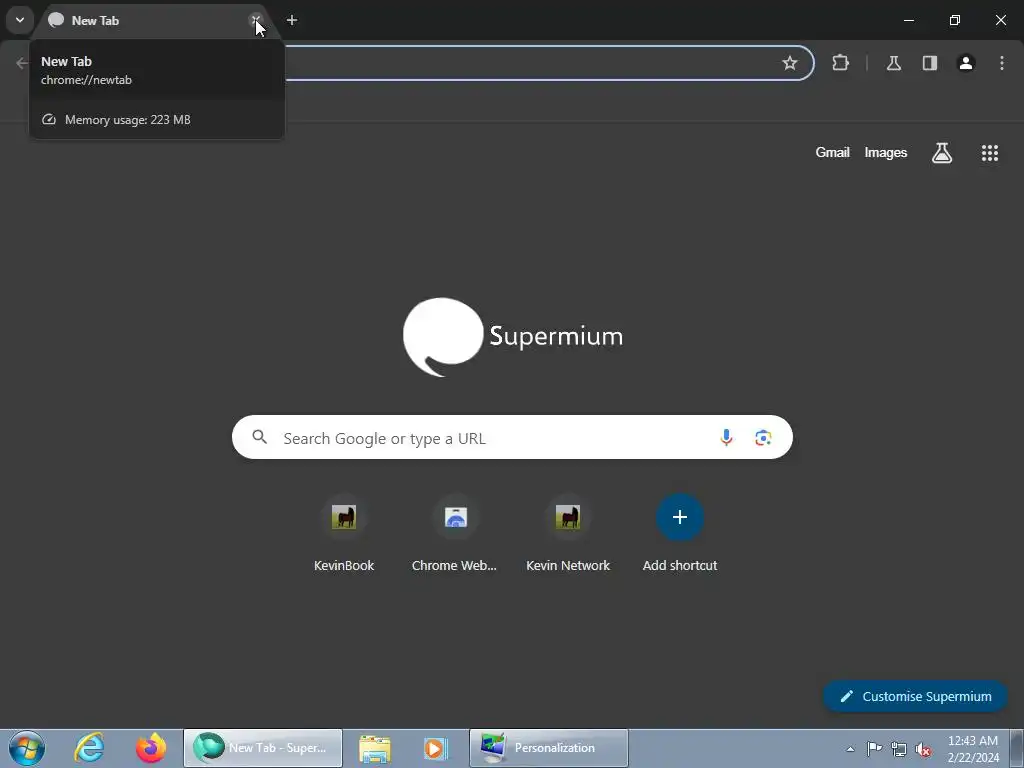Open the profile avatar menu
The height and width of the screenshot is (768, 1024).
966,63
